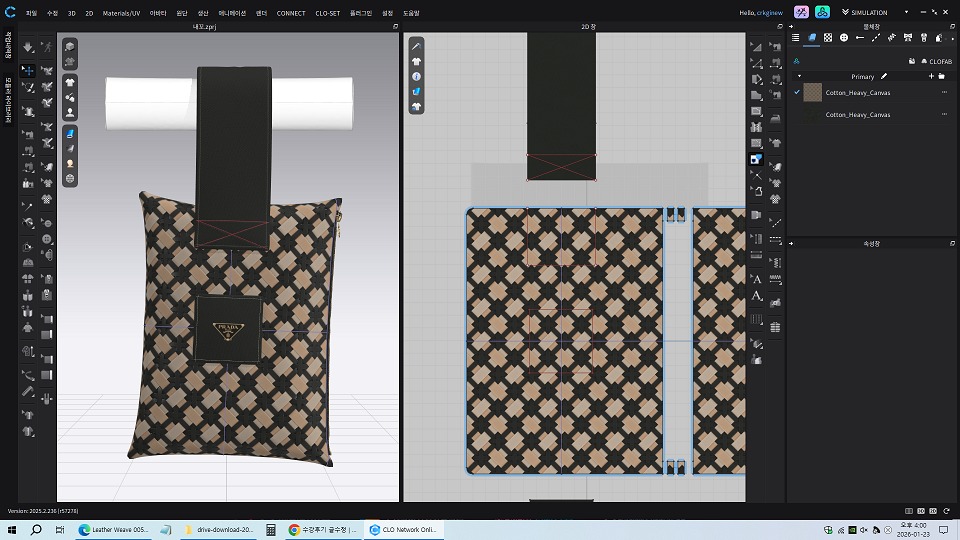960x540 pixels.
Task: Open the CONNECT menu
Action: 291,13
